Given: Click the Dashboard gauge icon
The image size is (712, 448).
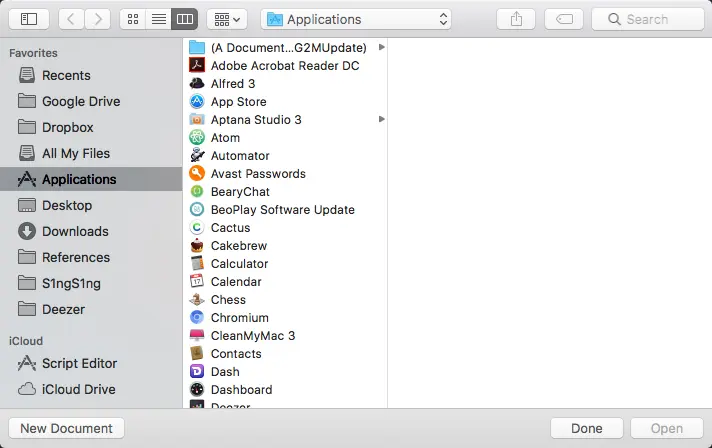Looking at the screenshot, I should click(197, 389).
